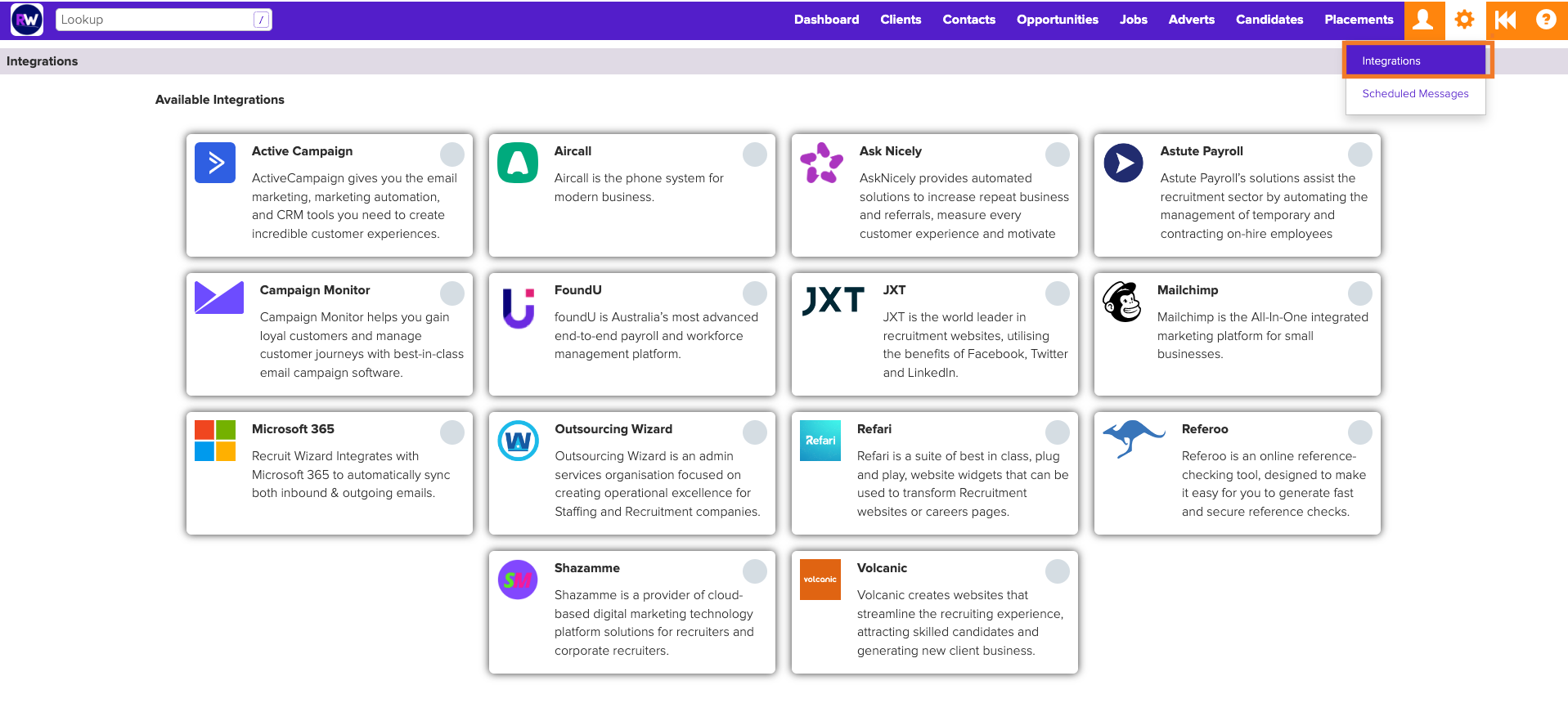Open the user profile icon menu

(1423, 20)
